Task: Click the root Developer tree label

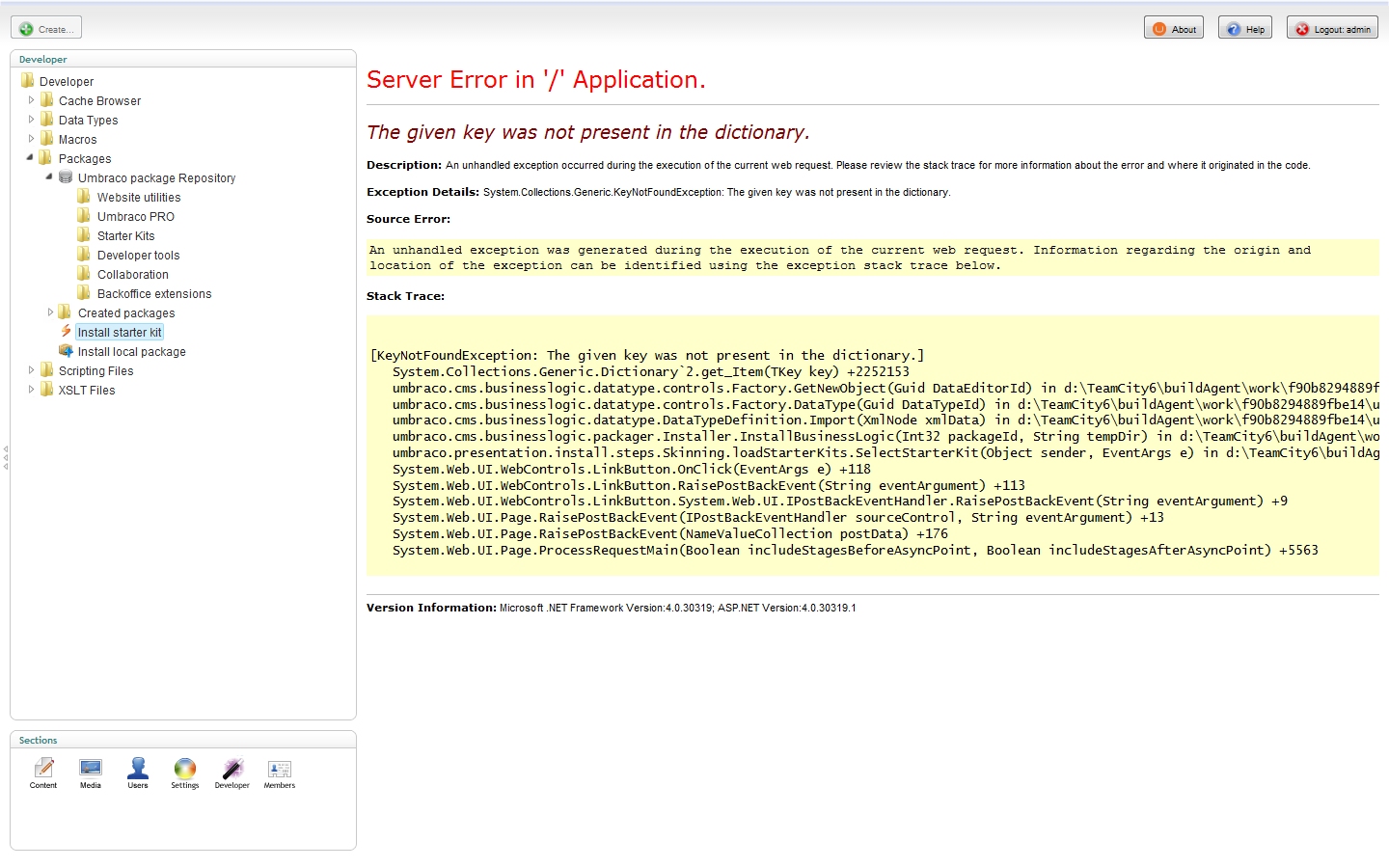Action: pos(67,82)
